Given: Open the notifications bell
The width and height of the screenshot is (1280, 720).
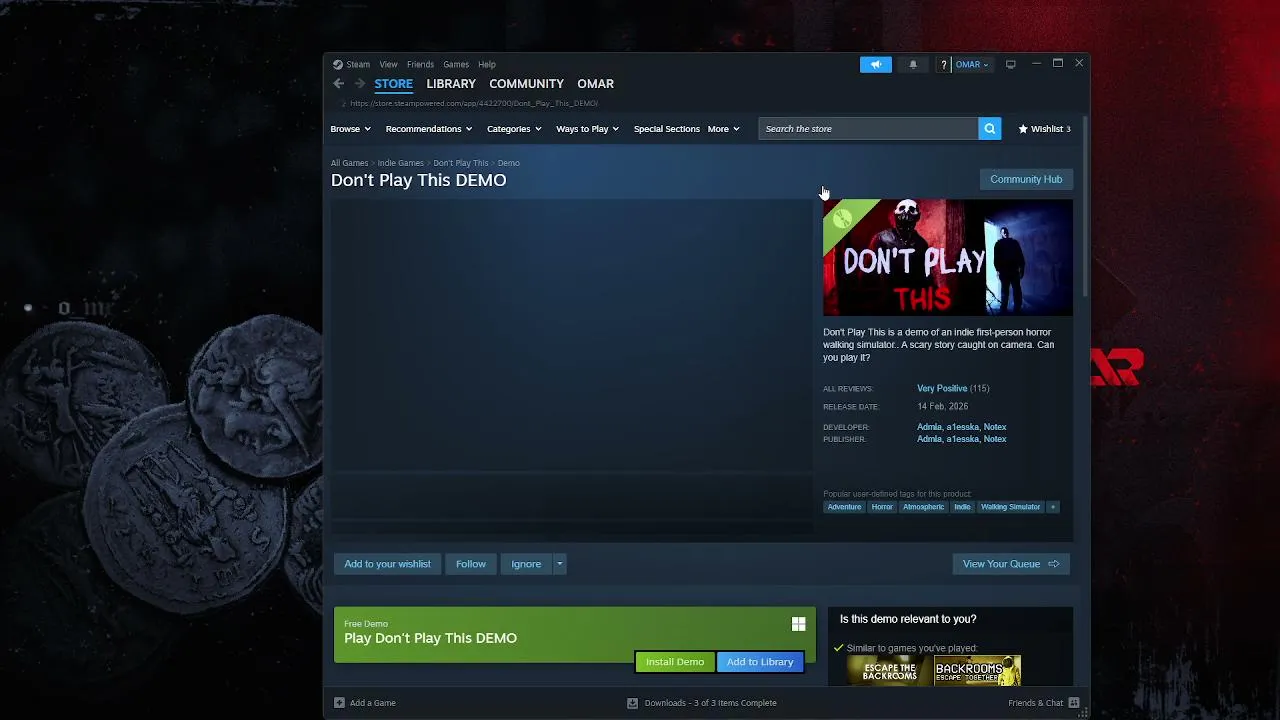Looking at the screenshot, I should click(x=913, y=64).
